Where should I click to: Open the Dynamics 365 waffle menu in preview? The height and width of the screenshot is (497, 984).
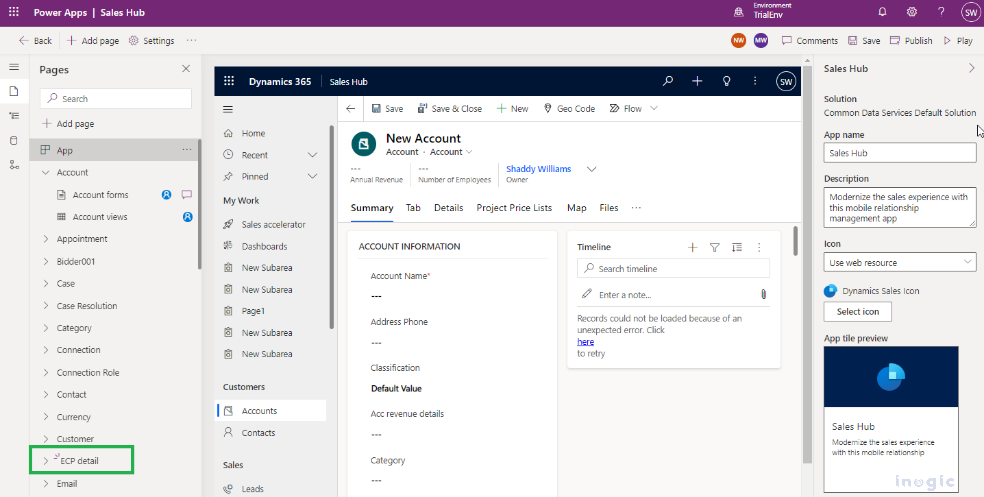[229, 81]
